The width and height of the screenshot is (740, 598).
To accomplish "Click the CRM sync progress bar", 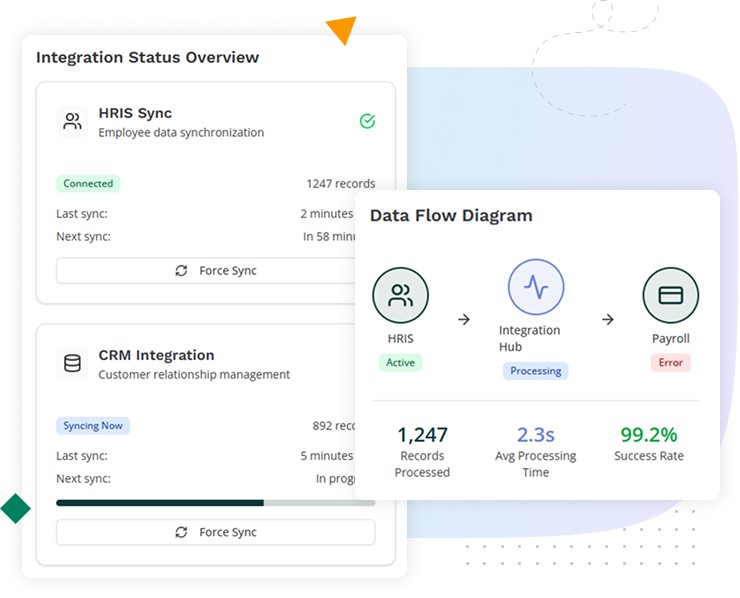I will 216,503.
